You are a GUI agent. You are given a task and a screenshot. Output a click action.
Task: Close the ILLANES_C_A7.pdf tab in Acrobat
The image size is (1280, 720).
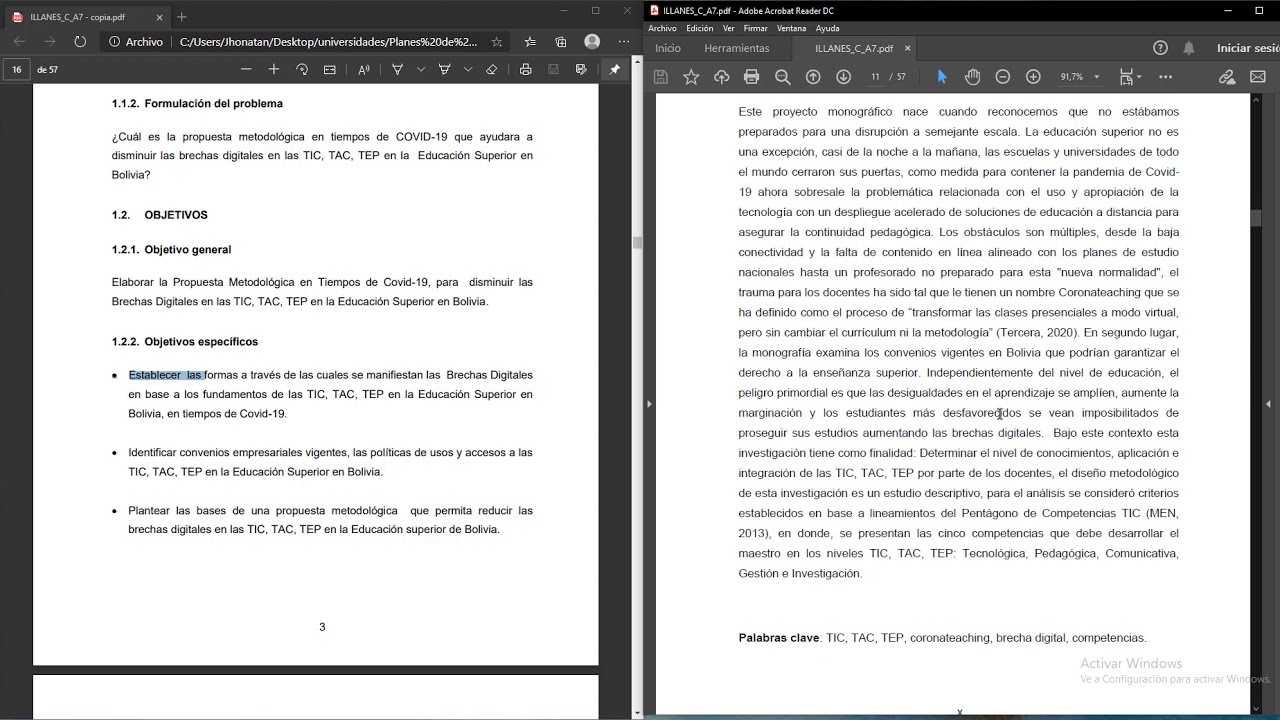click(908, 48)
